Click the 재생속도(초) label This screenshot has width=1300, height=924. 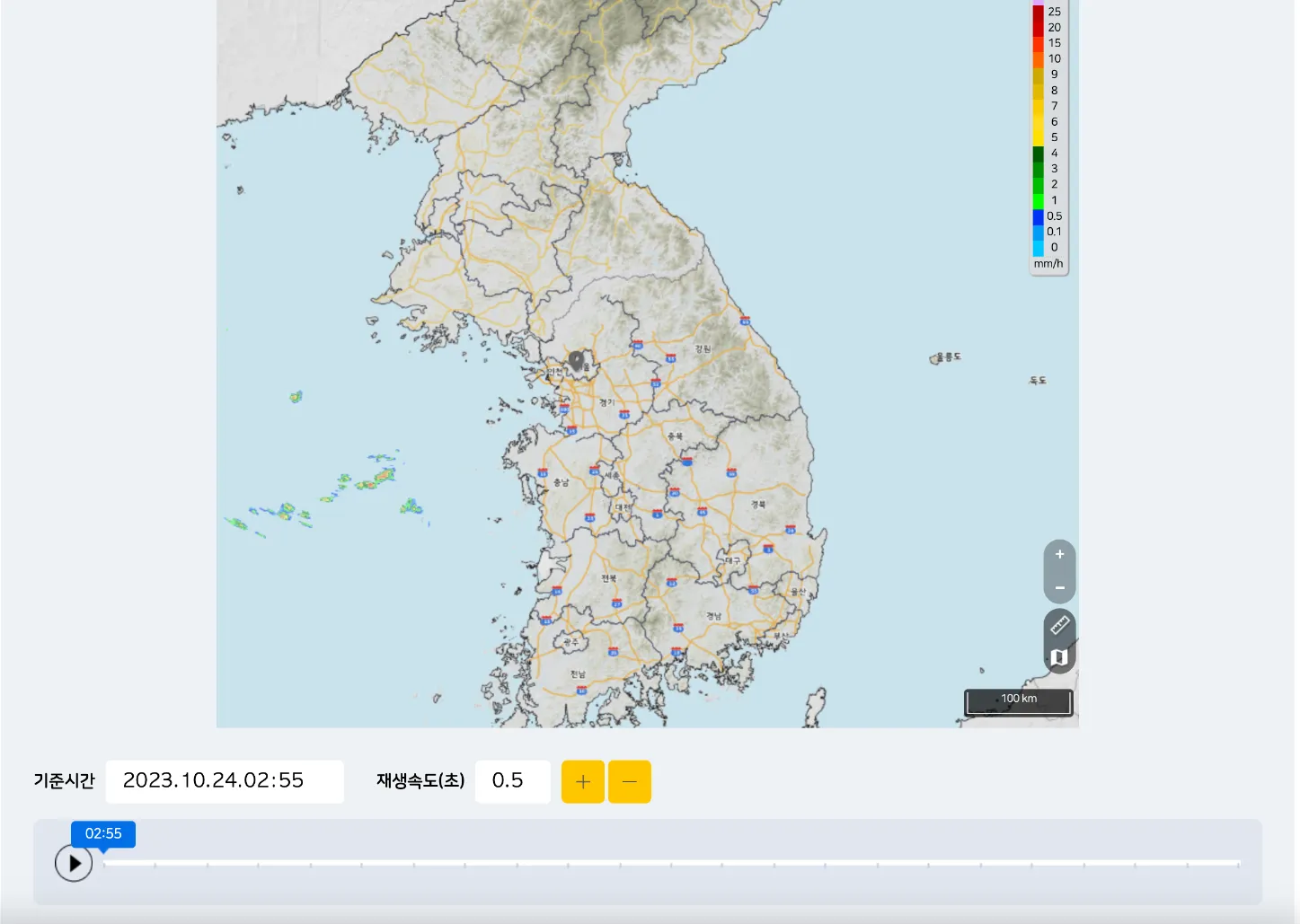click(x=420, y=781)
